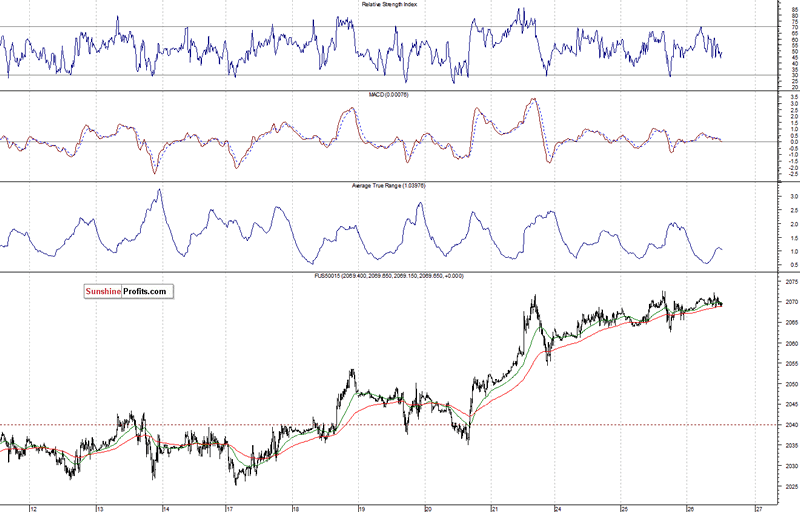Screen dimensions: 800x512
Task: Click the SunshineProfits.com logo
Action: click(129, 291)
